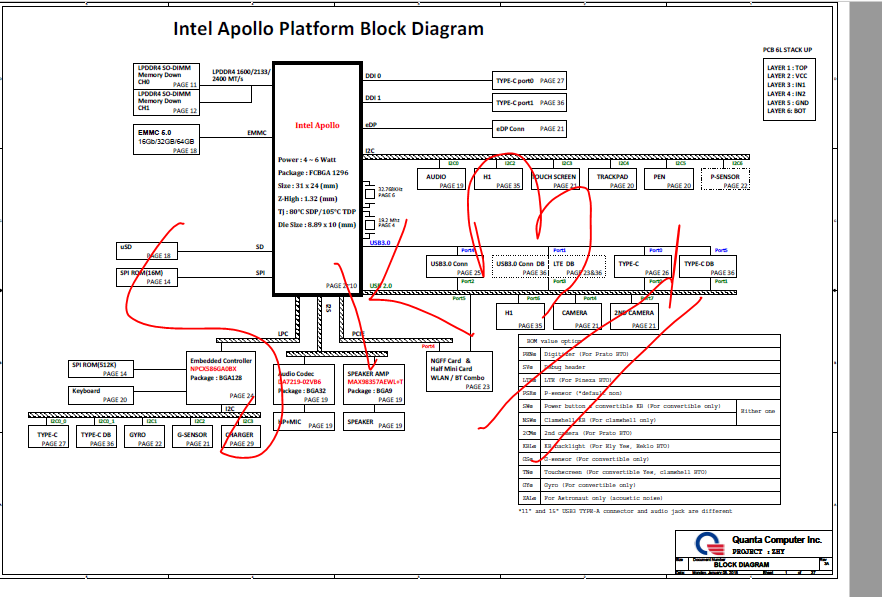
Task: Select the Audio Codec DA7219 block
Action: [x=304, y=384]
